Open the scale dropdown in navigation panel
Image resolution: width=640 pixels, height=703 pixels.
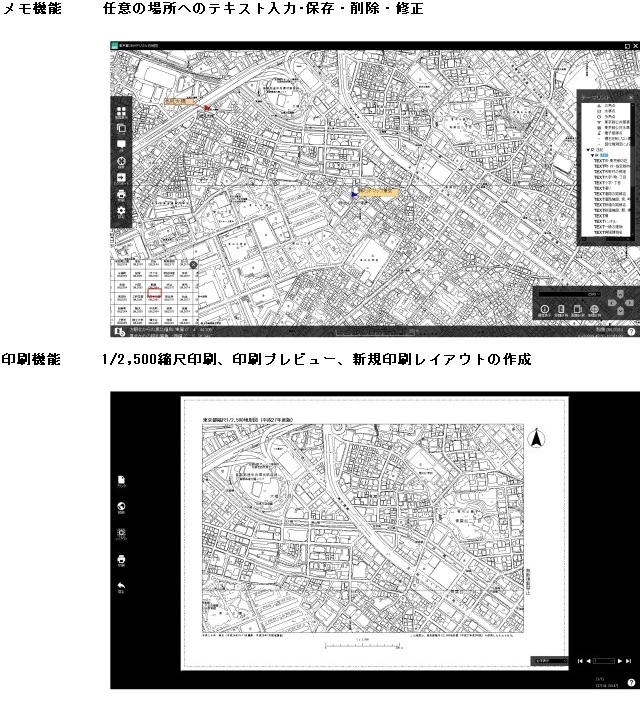pos(570,295)
